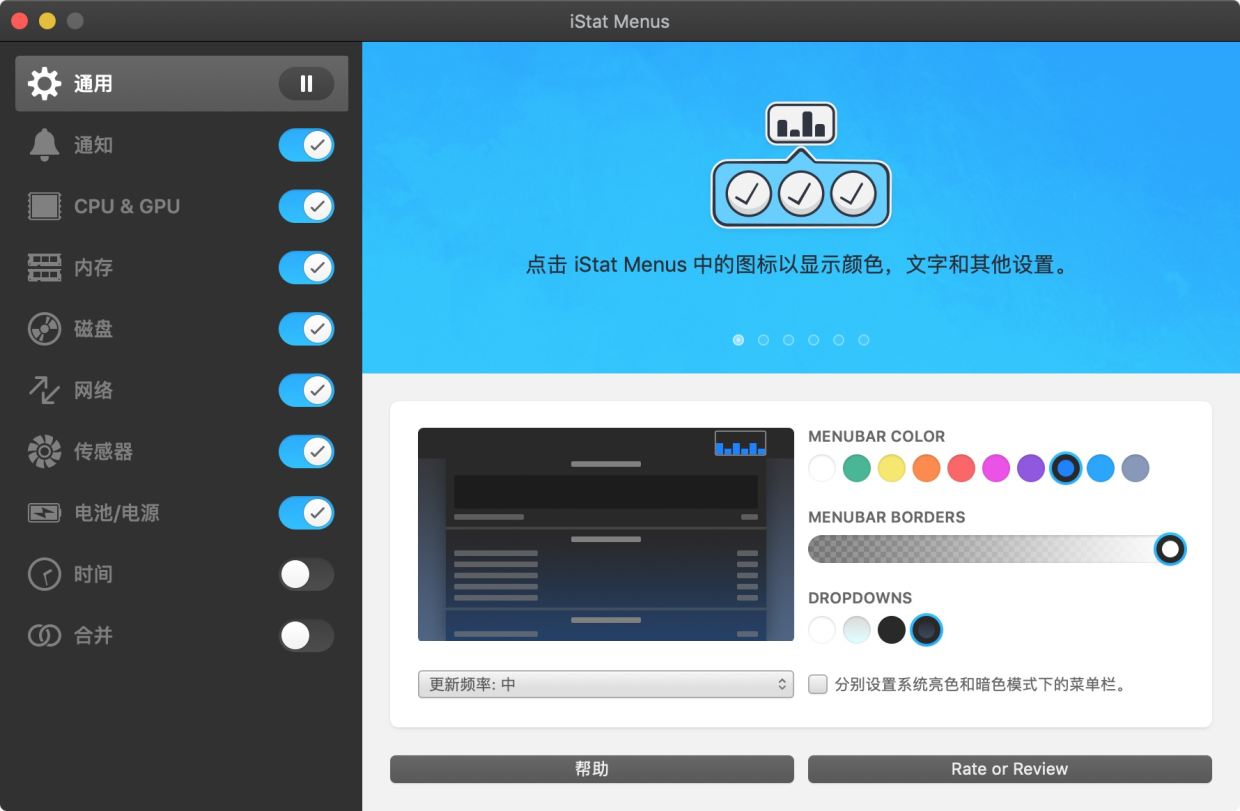Image resolution: width=1240 pixels, height=811 pixels.
Task: Toggle off the 通知 switch
Action: tap(306, 145)
